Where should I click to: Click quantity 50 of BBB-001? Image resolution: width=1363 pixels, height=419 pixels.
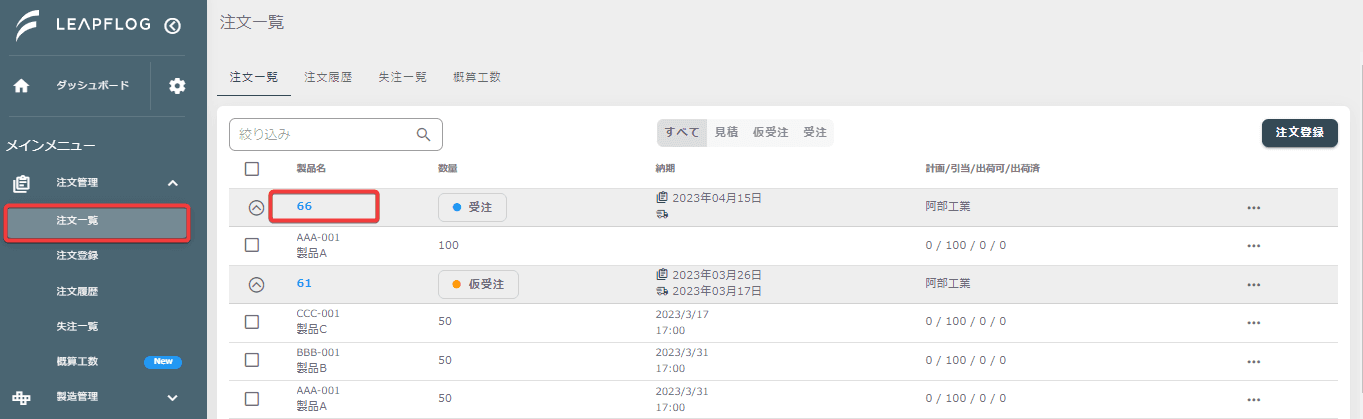coord(446,360)
